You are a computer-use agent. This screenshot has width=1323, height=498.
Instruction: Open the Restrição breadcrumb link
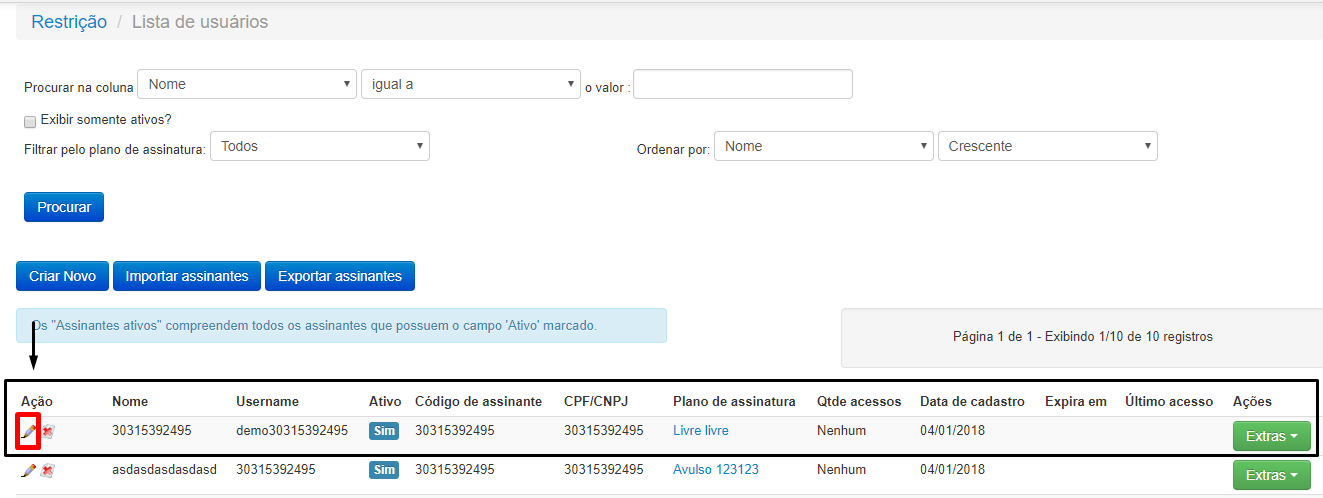tap(69, 22)
